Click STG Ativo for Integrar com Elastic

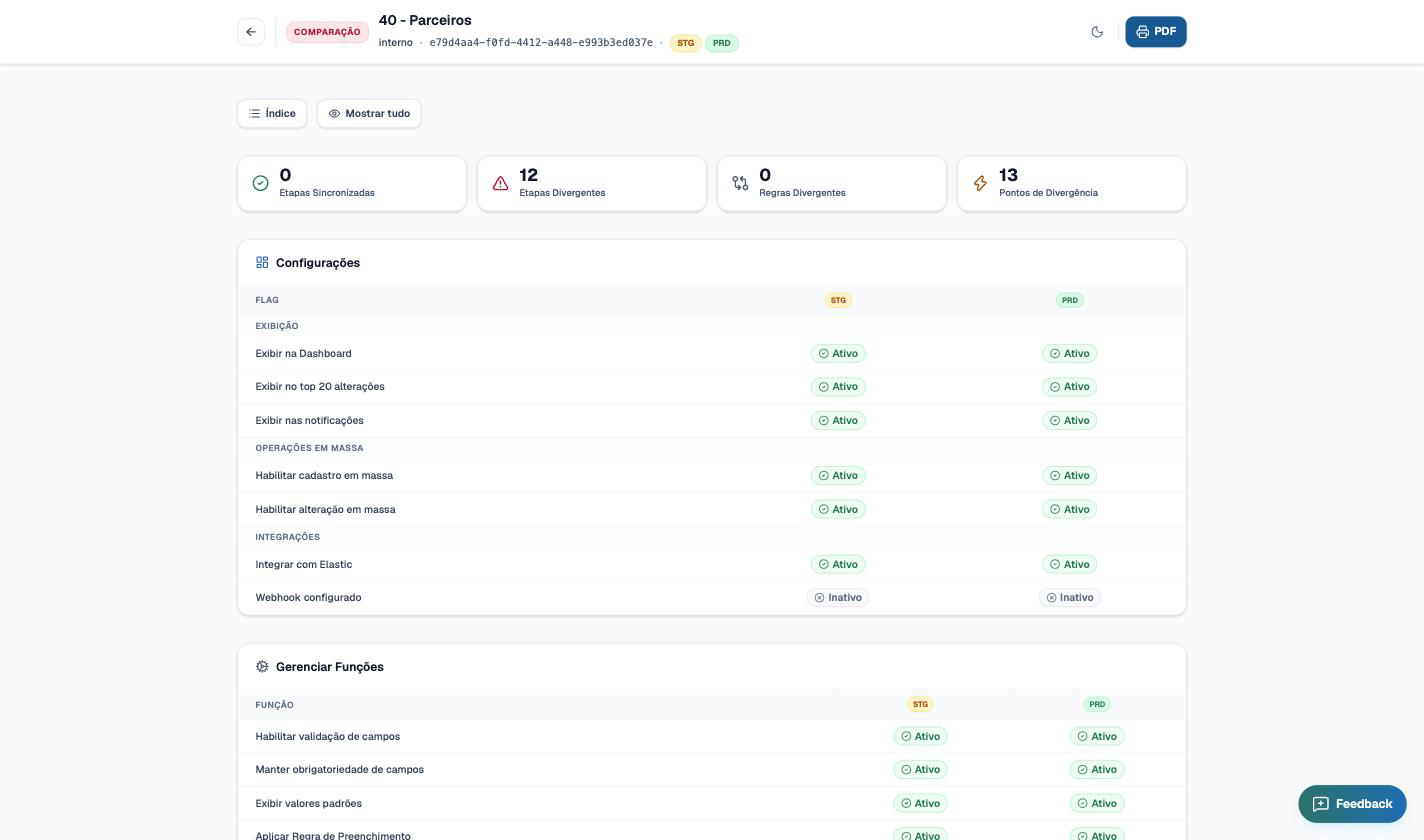point(838,564)
